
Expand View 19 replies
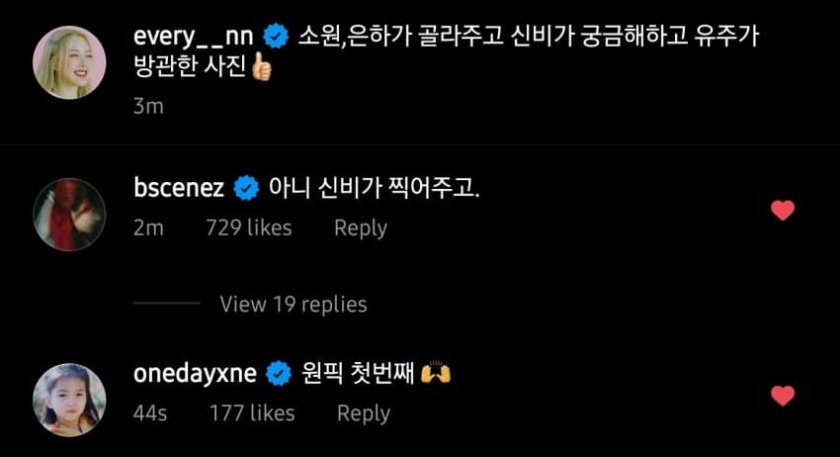293,304
